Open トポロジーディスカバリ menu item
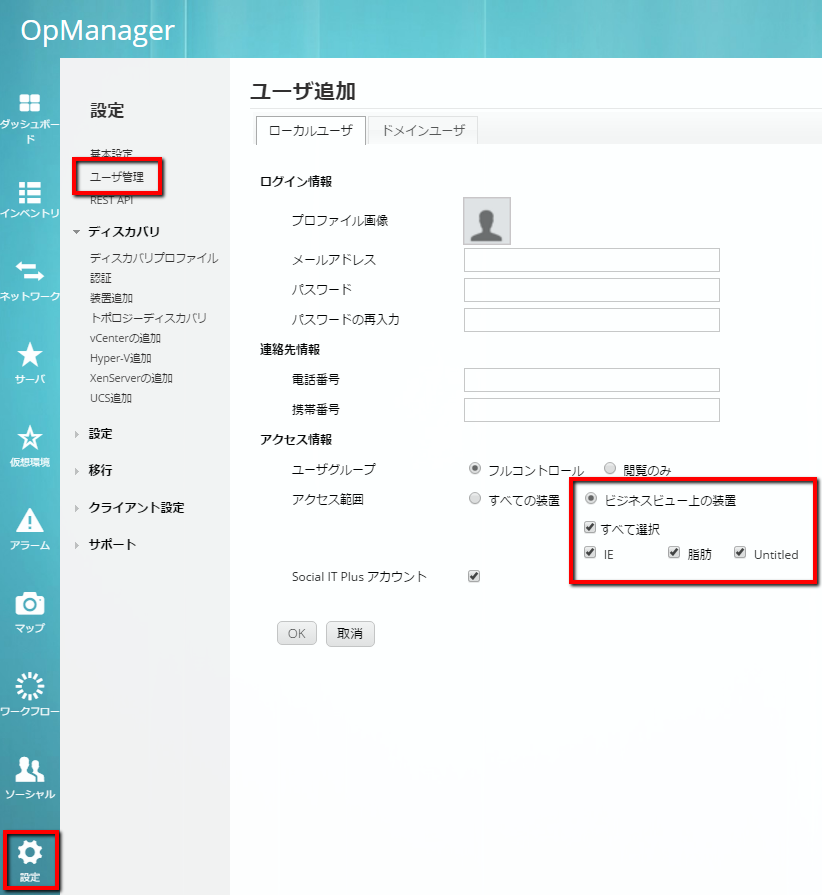The image size is (822, 895). click(148, 318)
